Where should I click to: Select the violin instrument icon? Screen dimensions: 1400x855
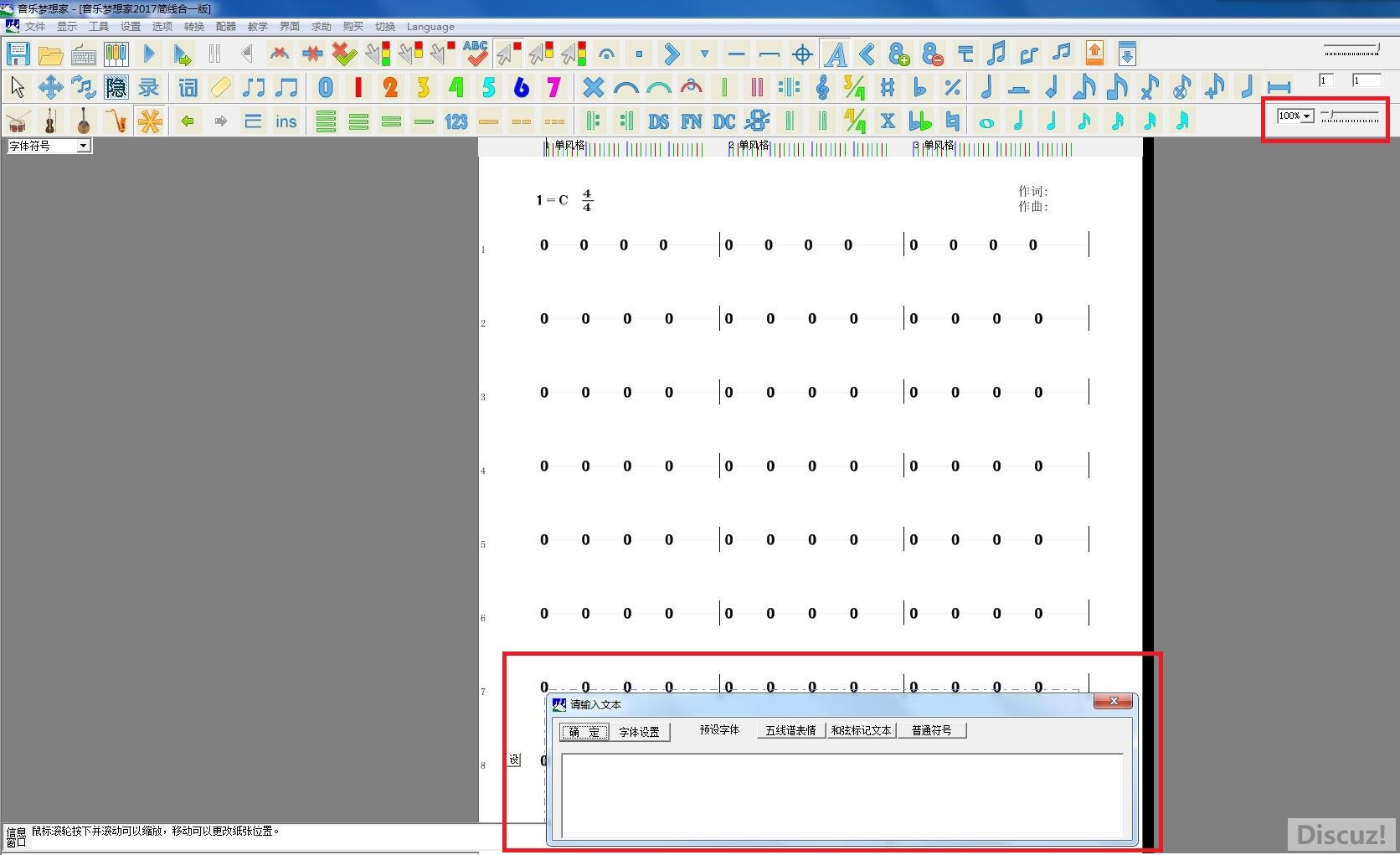50,121
